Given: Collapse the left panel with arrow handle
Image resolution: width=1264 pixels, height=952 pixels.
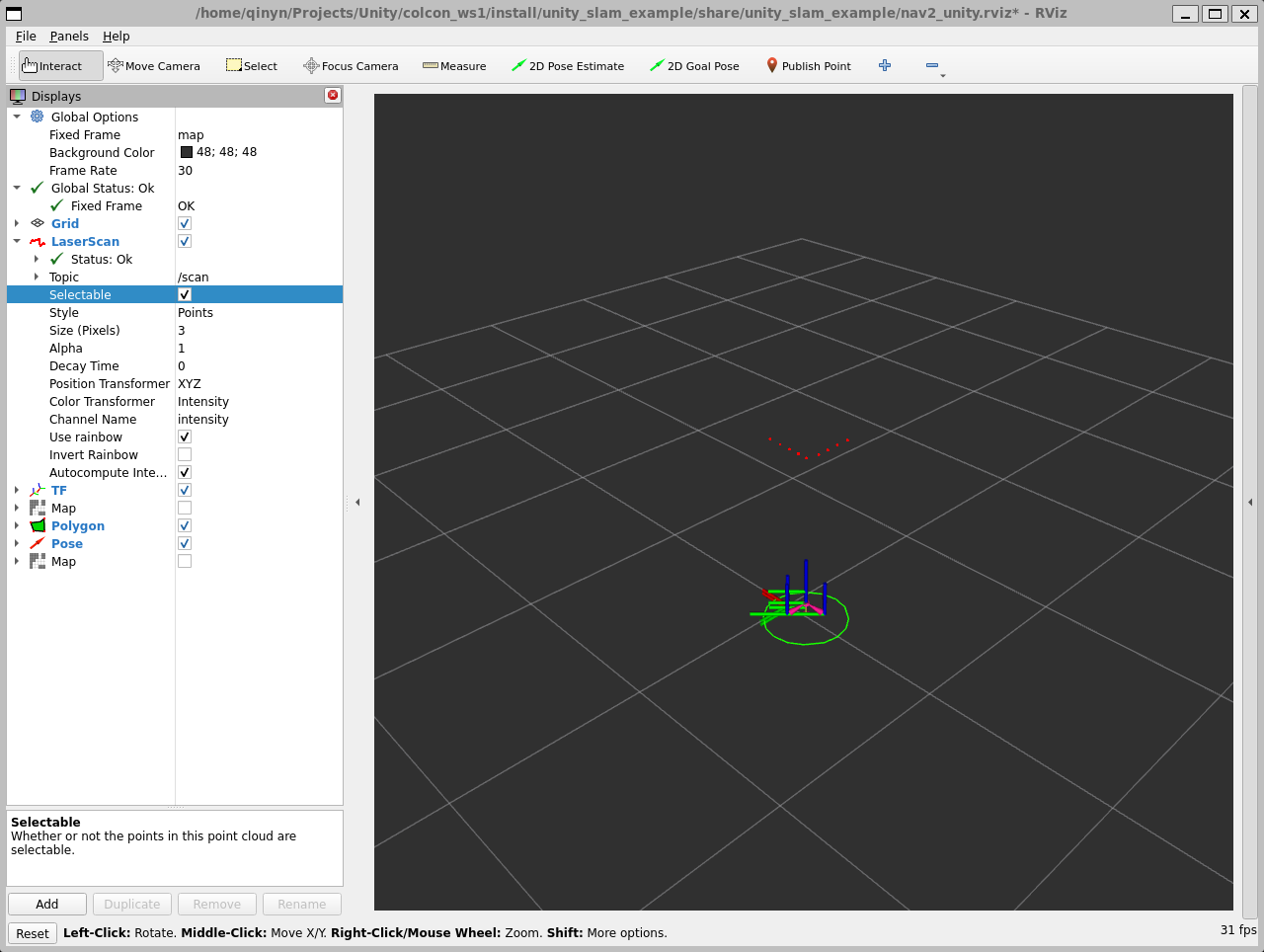Looking at the screenshot, I should [x=357, y=502].
